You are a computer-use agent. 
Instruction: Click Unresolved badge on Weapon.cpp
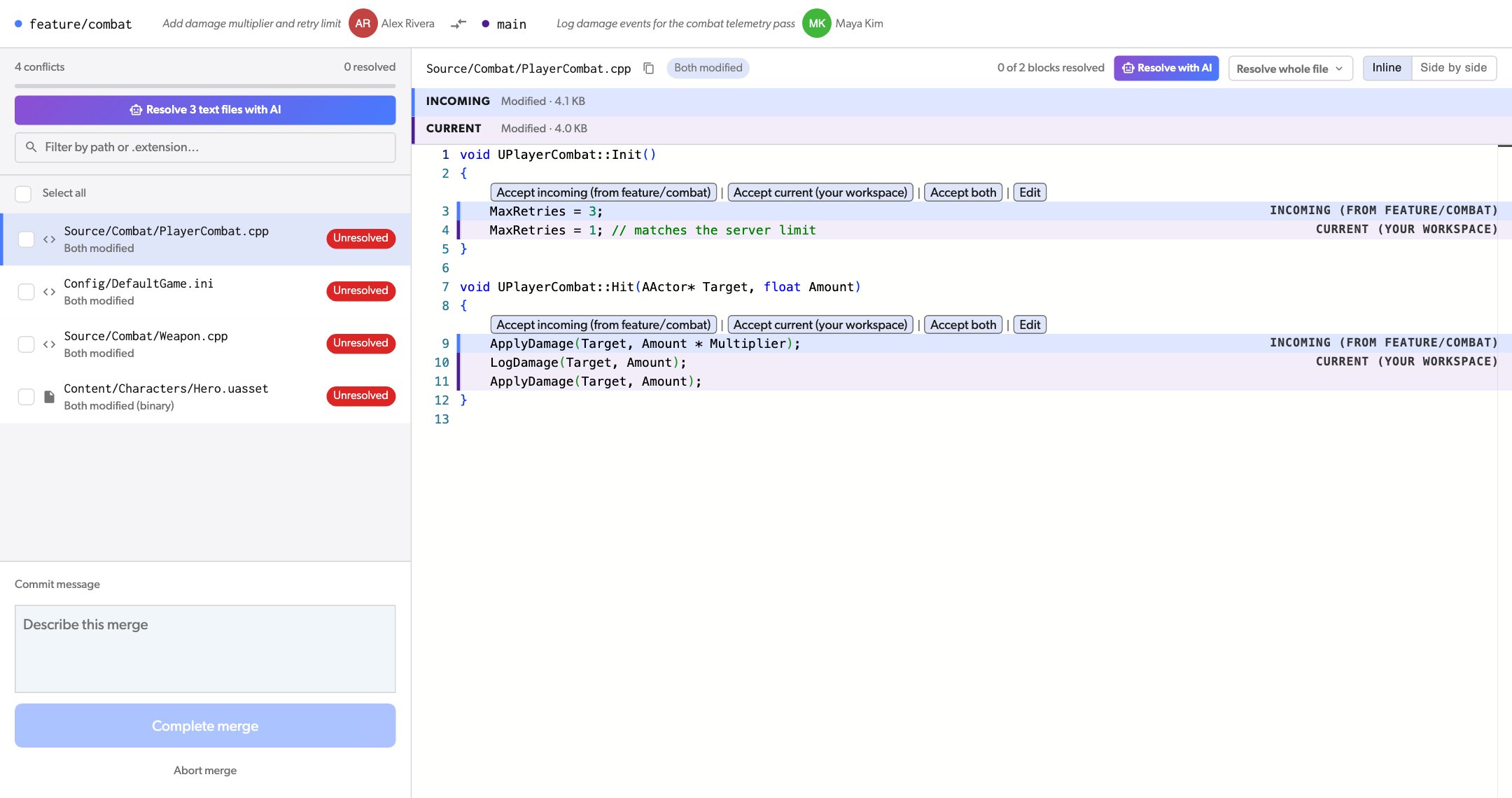[360, 344]
